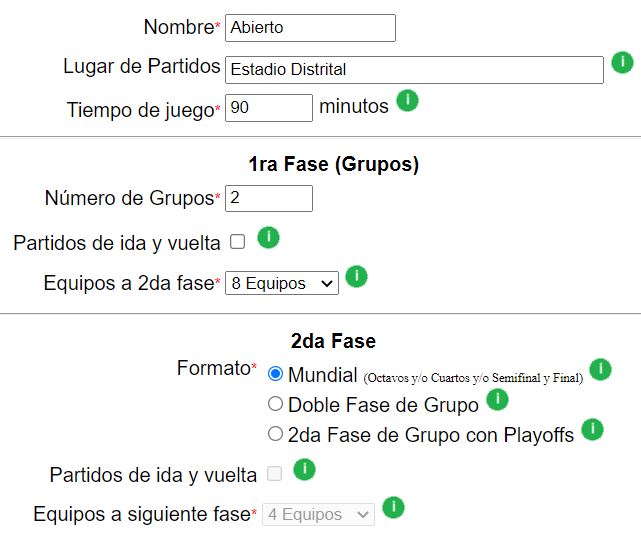Image resolution: width=641 pixels, height=545 pixels.
Task: Select 2da Fase de Grupo con Playoffs
Action: 275,433
